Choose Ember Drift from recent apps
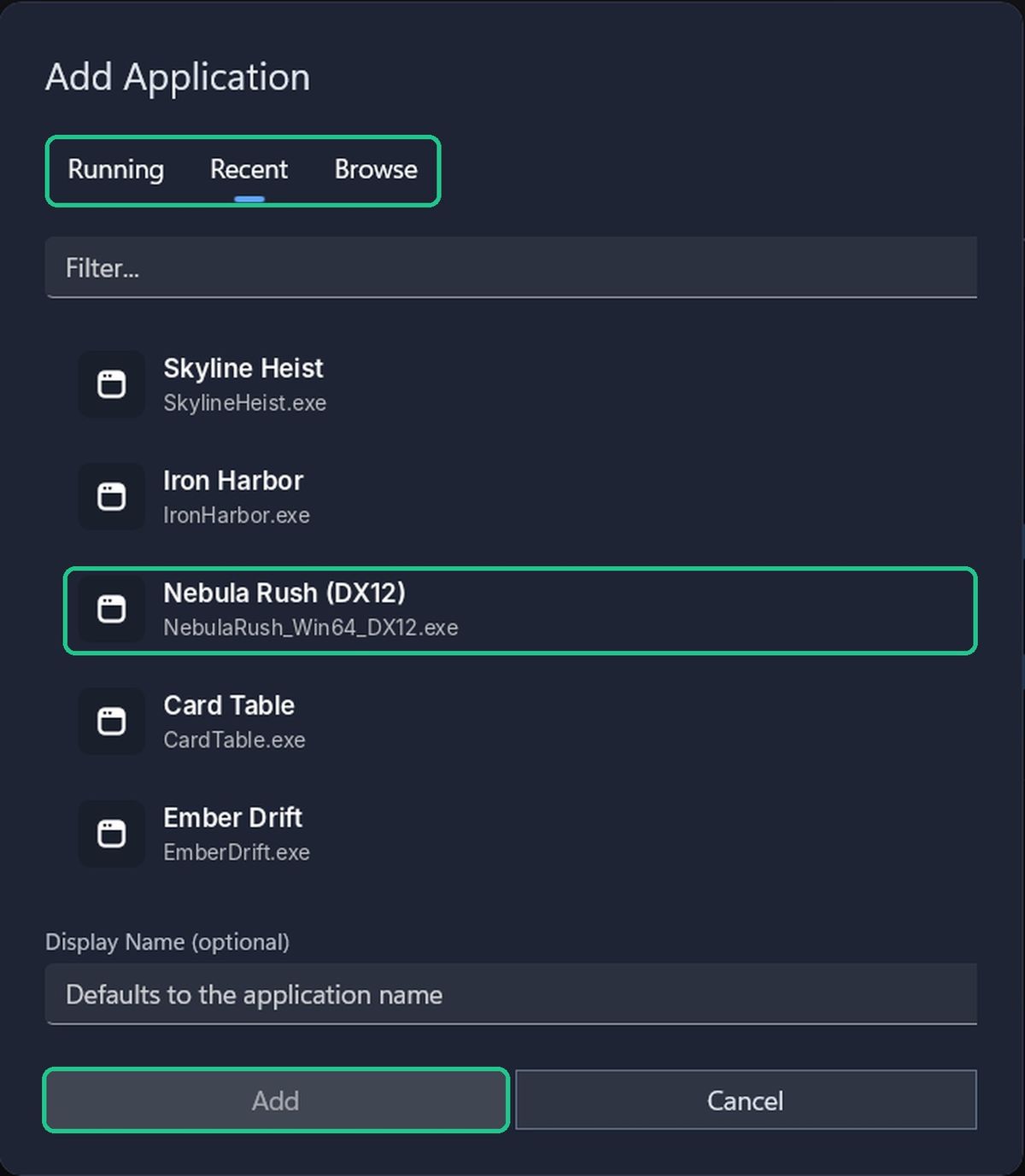 (519, 834)
